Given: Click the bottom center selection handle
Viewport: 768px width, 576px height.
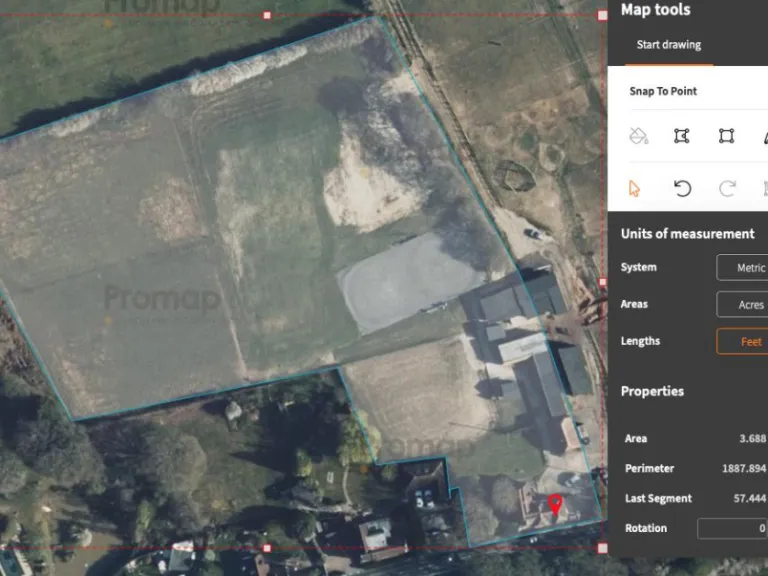Looking at the screenshot, I should pyautogui.click(x=267, y=548).
